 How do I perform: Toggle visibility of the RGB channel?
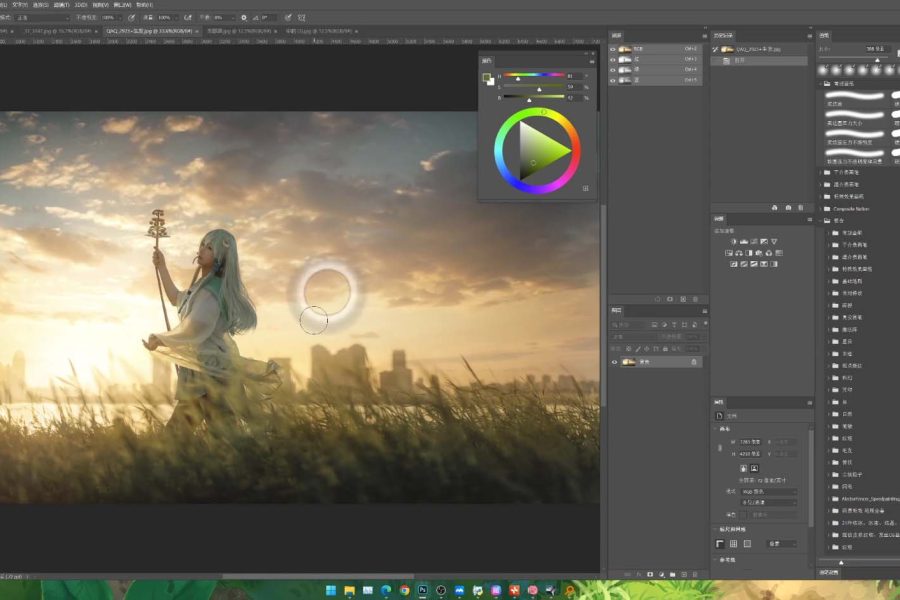coord(614,48)
